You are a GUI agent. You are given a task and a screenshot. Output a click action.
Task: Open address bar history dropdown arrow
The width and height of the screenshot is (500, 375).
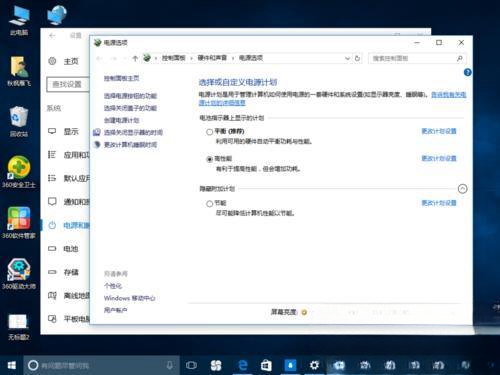tap(347, 58)
